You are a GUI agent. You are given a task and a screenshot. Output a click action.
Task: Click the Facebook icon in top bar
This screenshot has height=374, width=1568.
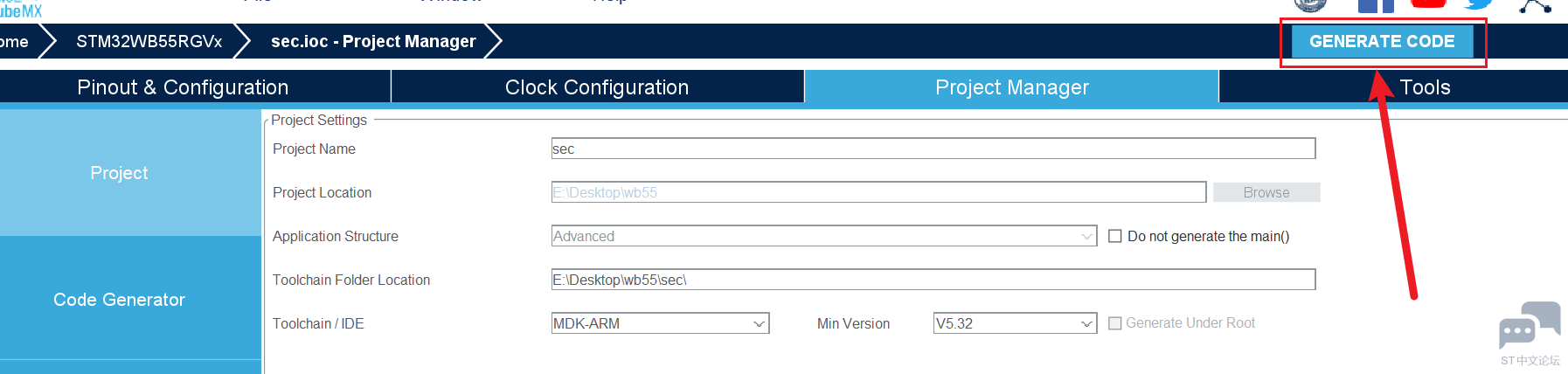tap(1375, 6)
